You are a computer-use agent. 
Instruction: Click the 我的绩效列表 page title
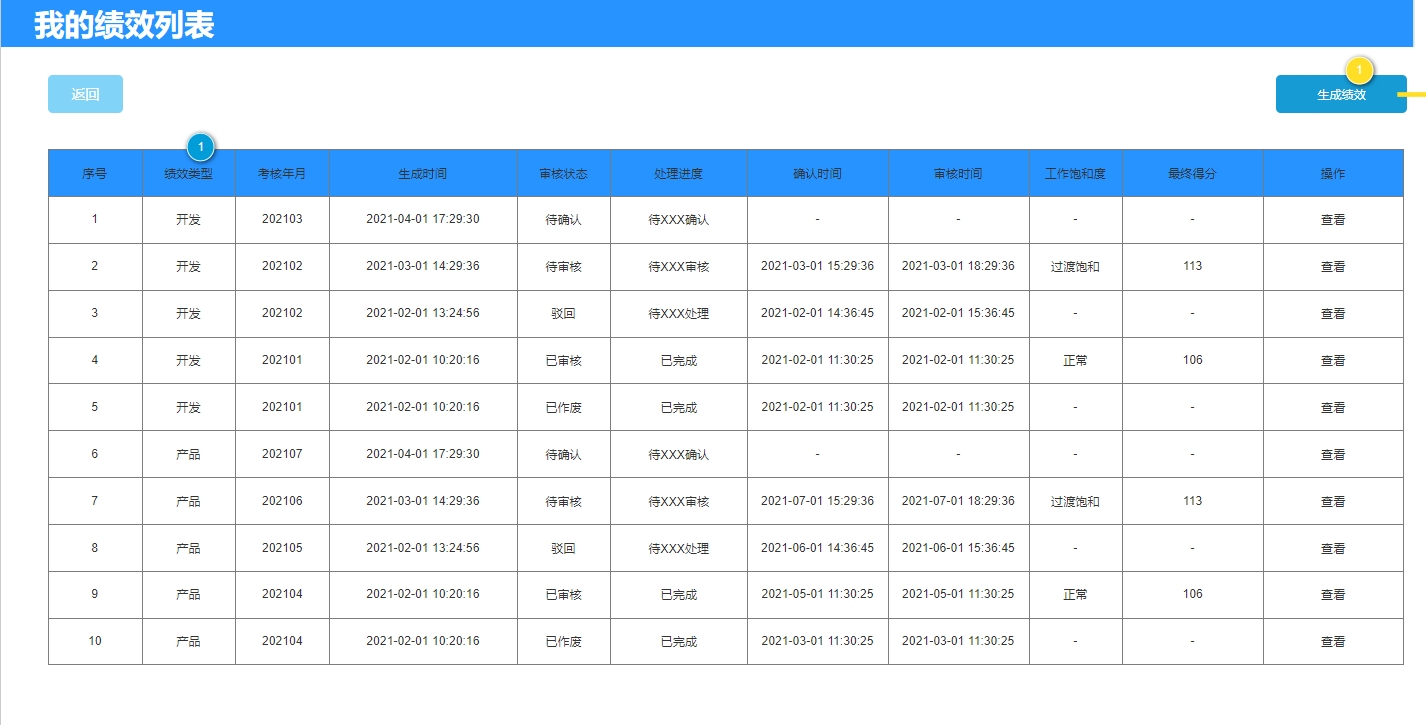tap(124, 26)
